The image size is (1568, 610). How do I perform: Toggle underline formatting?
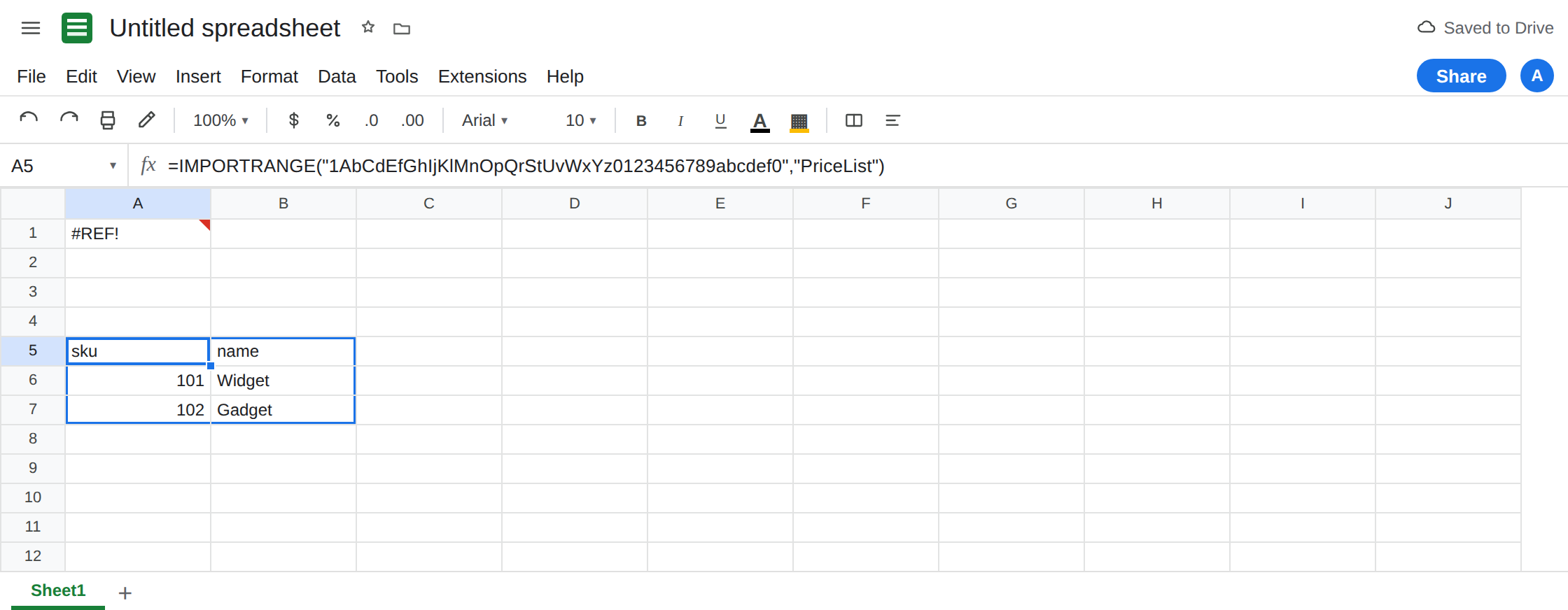720,120
